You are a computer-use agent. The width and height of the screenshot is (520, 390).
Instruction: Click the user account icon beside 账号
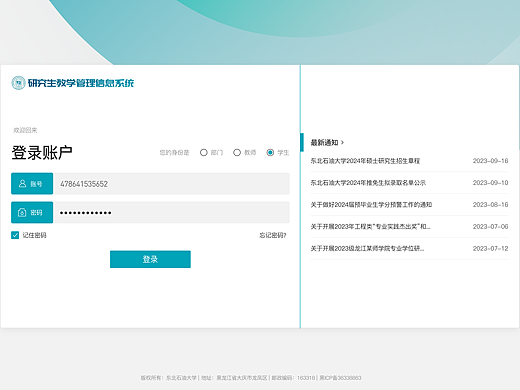pyautogui.click(x=22, y=183)
